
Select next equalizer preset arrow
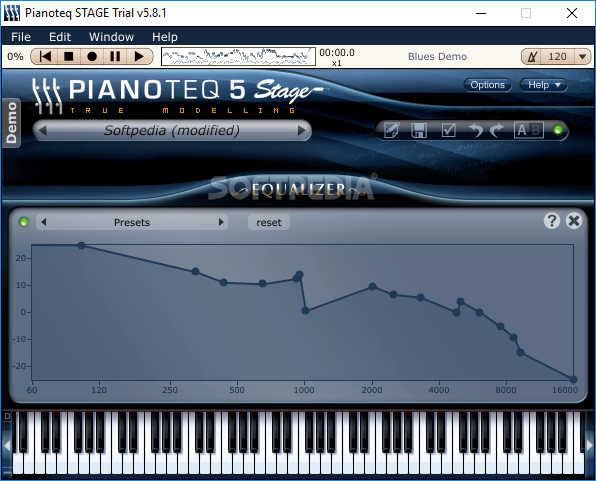click(x=221, y=222)
